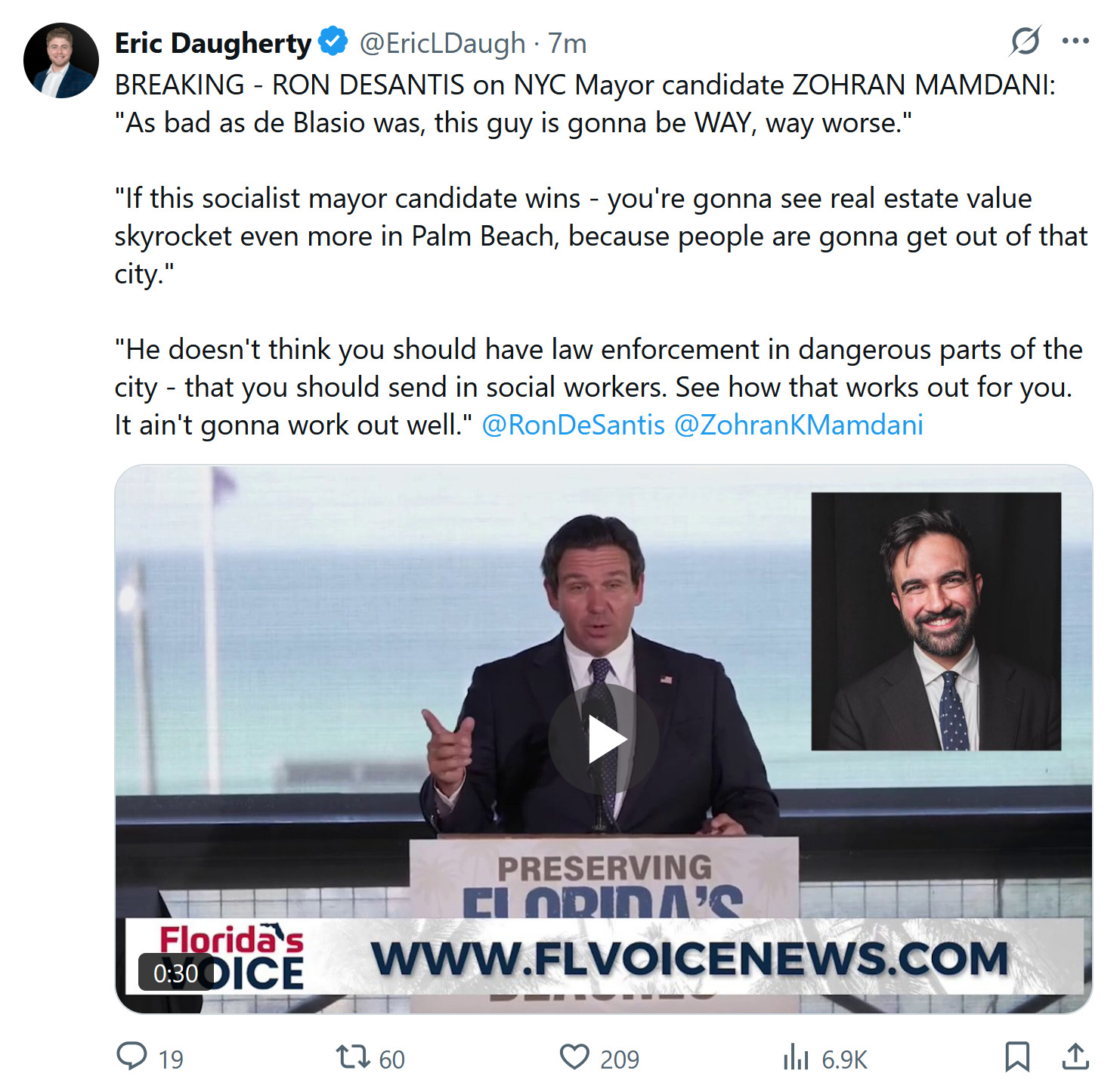Play the video
The image size is (1120, 1092).
(603, 740)
